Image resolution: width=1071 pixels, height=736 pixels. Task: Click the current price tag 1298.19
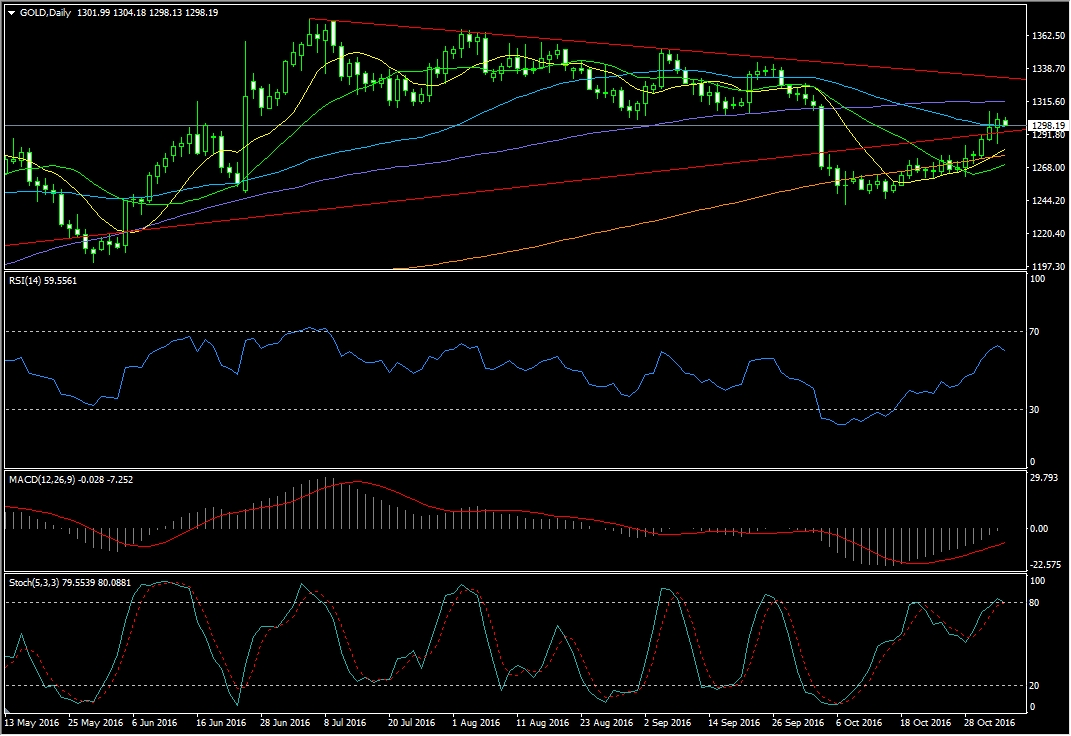click(1048, 126)
